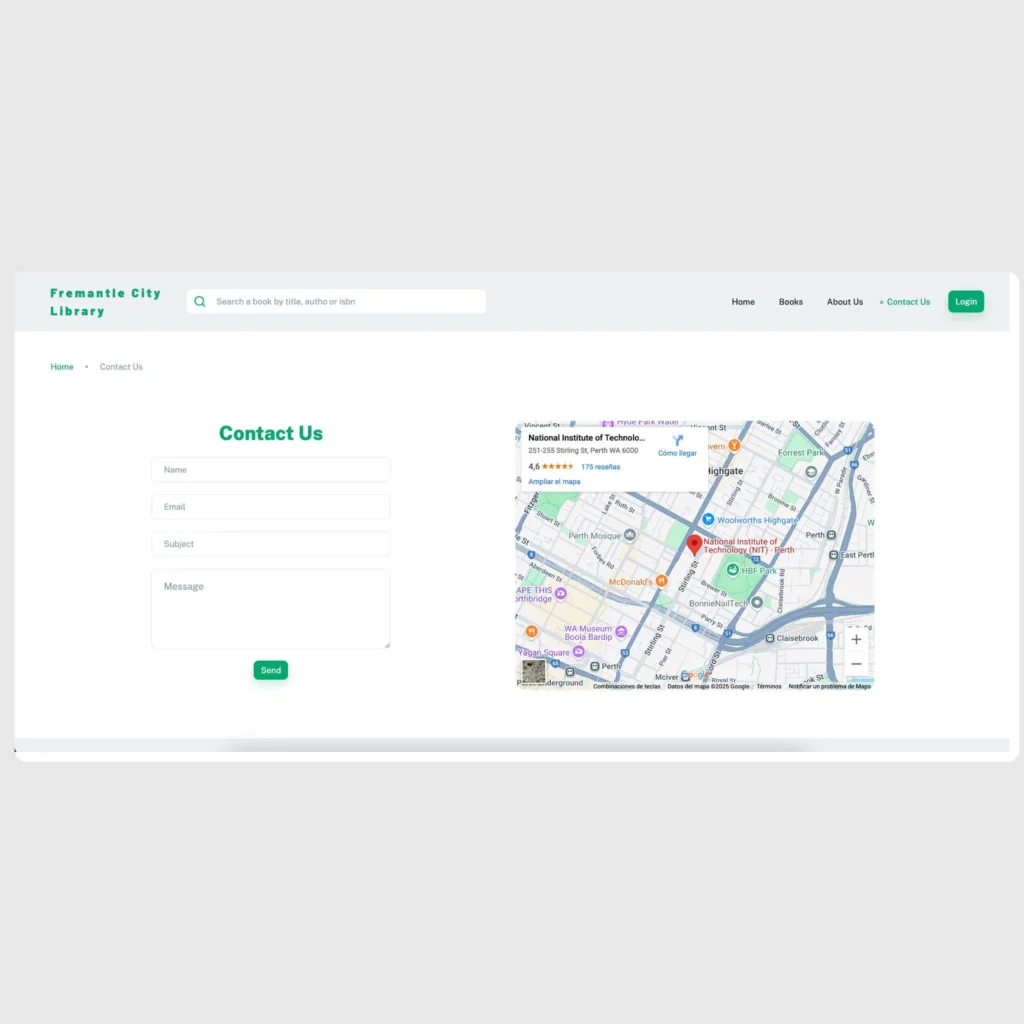The image size is (1024, 1024).
Task: Go to the About Us page
Action: coord(845,302)
